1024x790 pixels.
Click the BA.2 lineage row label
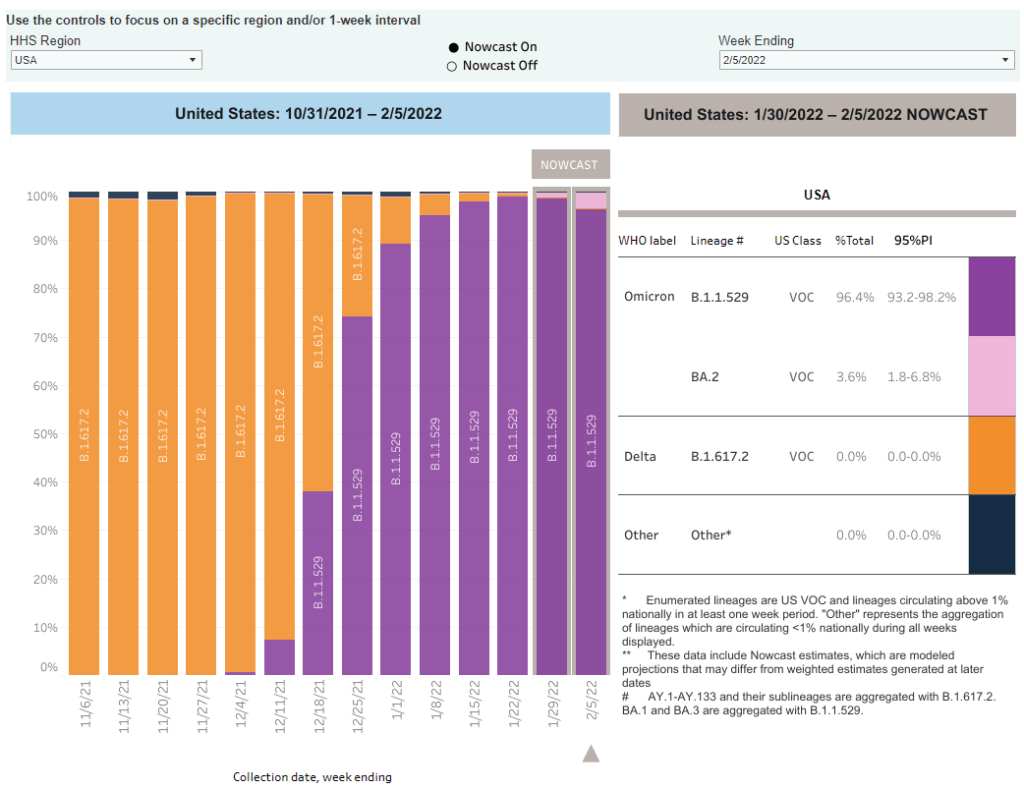[x=705, y=377]
